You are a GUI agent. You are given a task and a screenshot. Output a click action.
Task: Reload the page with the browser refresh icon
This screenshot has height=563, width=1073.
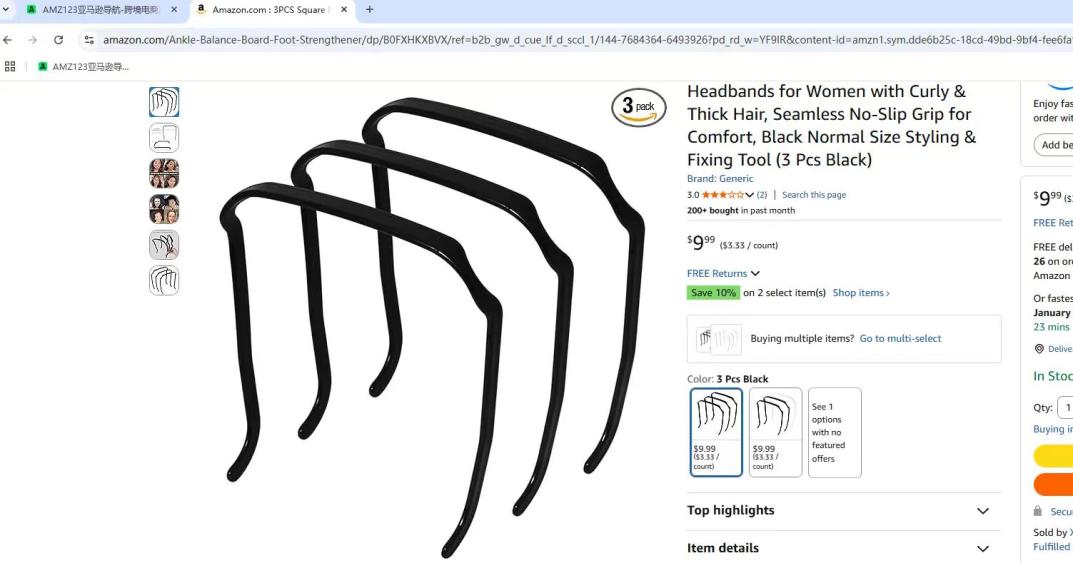pyautogui.click(x=59, y=40)
